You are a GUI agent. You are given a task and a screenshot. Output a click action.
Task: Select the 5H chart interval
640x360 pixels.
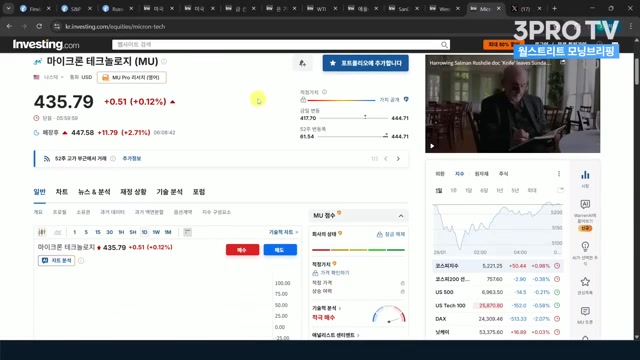133,232
